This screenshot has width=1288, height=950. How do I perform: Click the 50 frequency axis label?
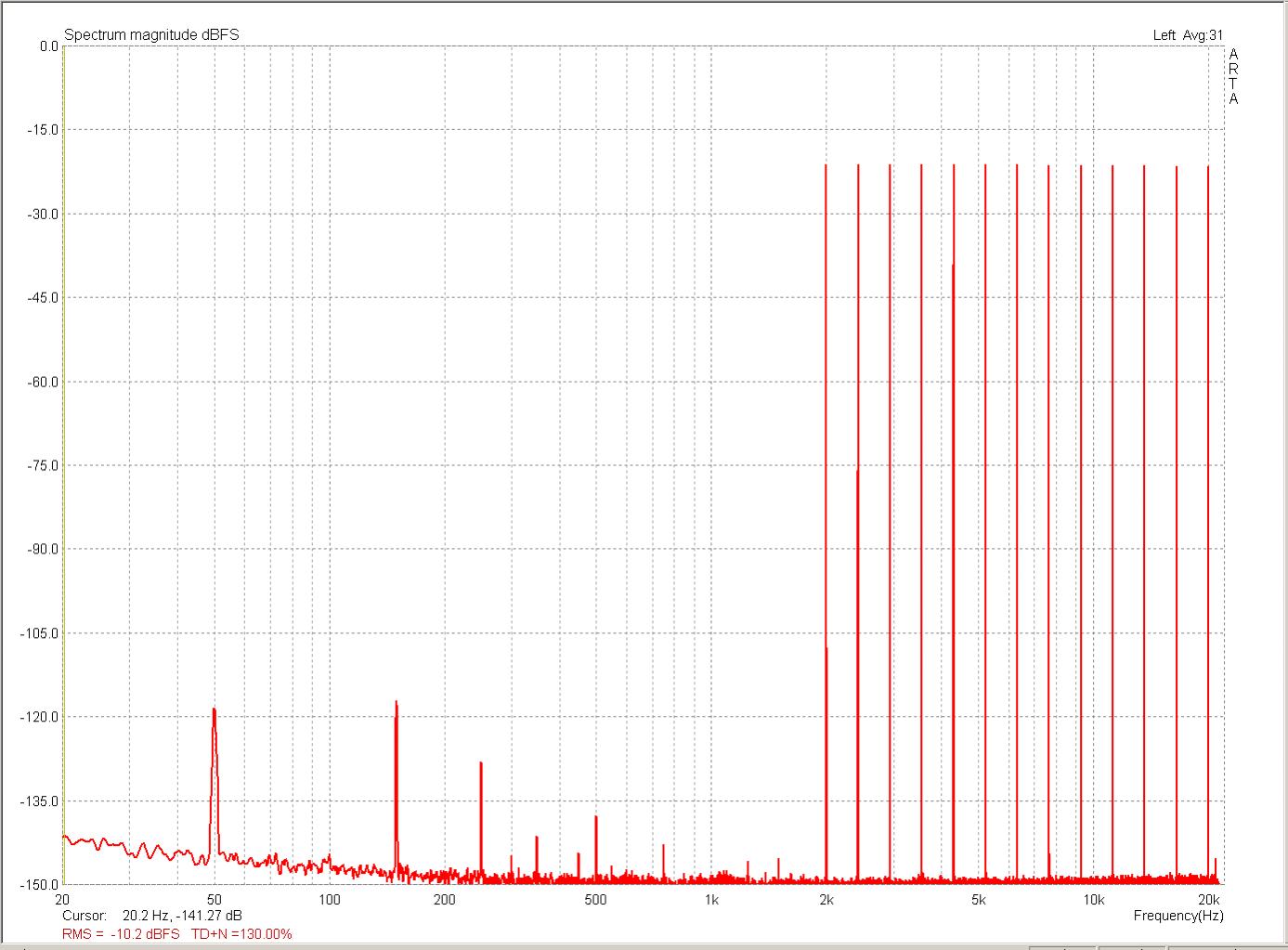[215, 899]
